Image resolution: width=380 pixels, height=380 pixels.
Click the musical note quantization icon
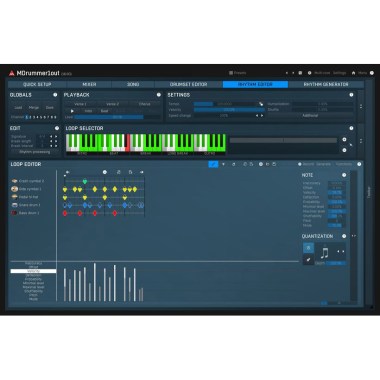324,253
